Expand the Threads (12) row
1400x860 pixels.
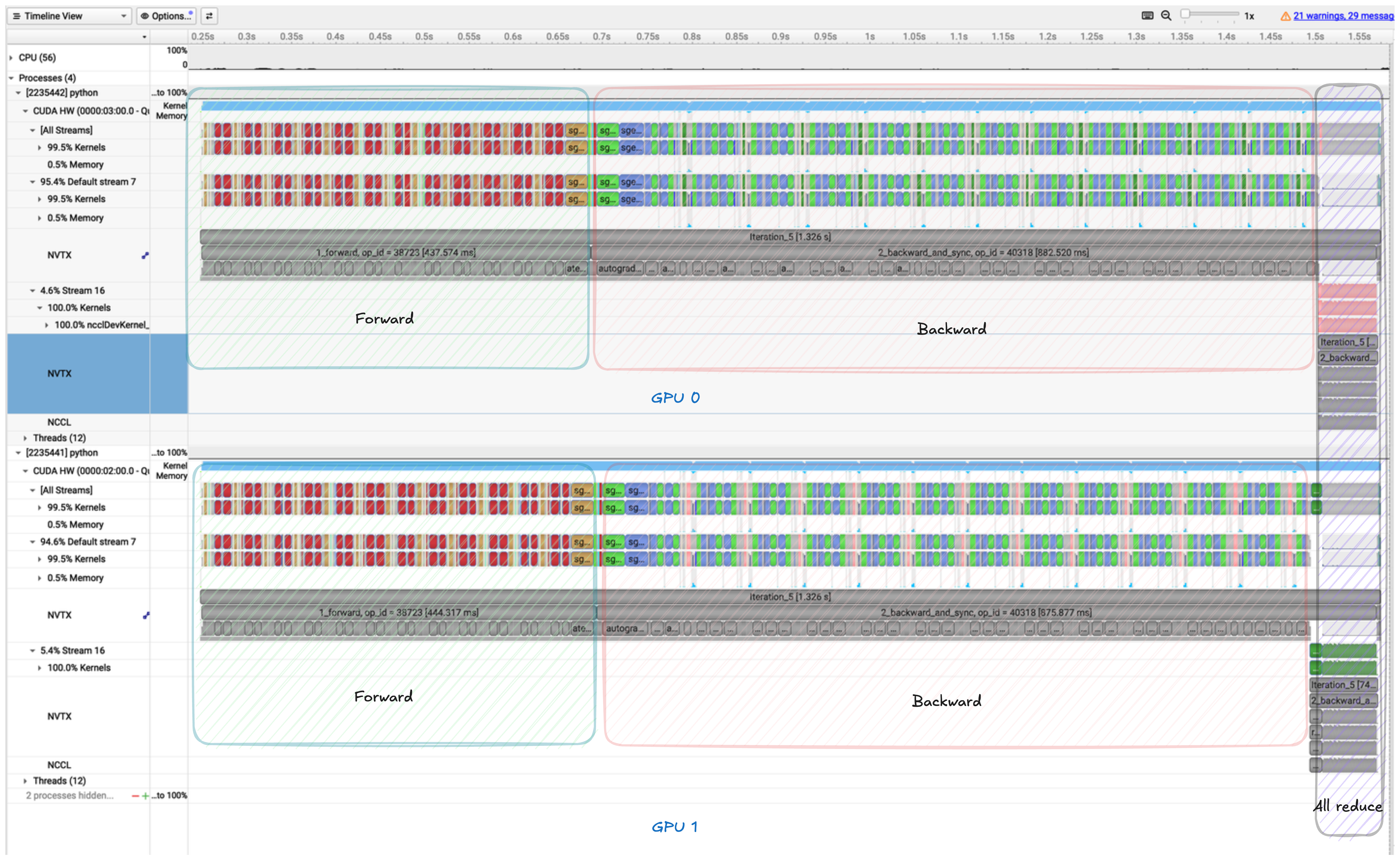pyautogui.click(x=25, y=438)
